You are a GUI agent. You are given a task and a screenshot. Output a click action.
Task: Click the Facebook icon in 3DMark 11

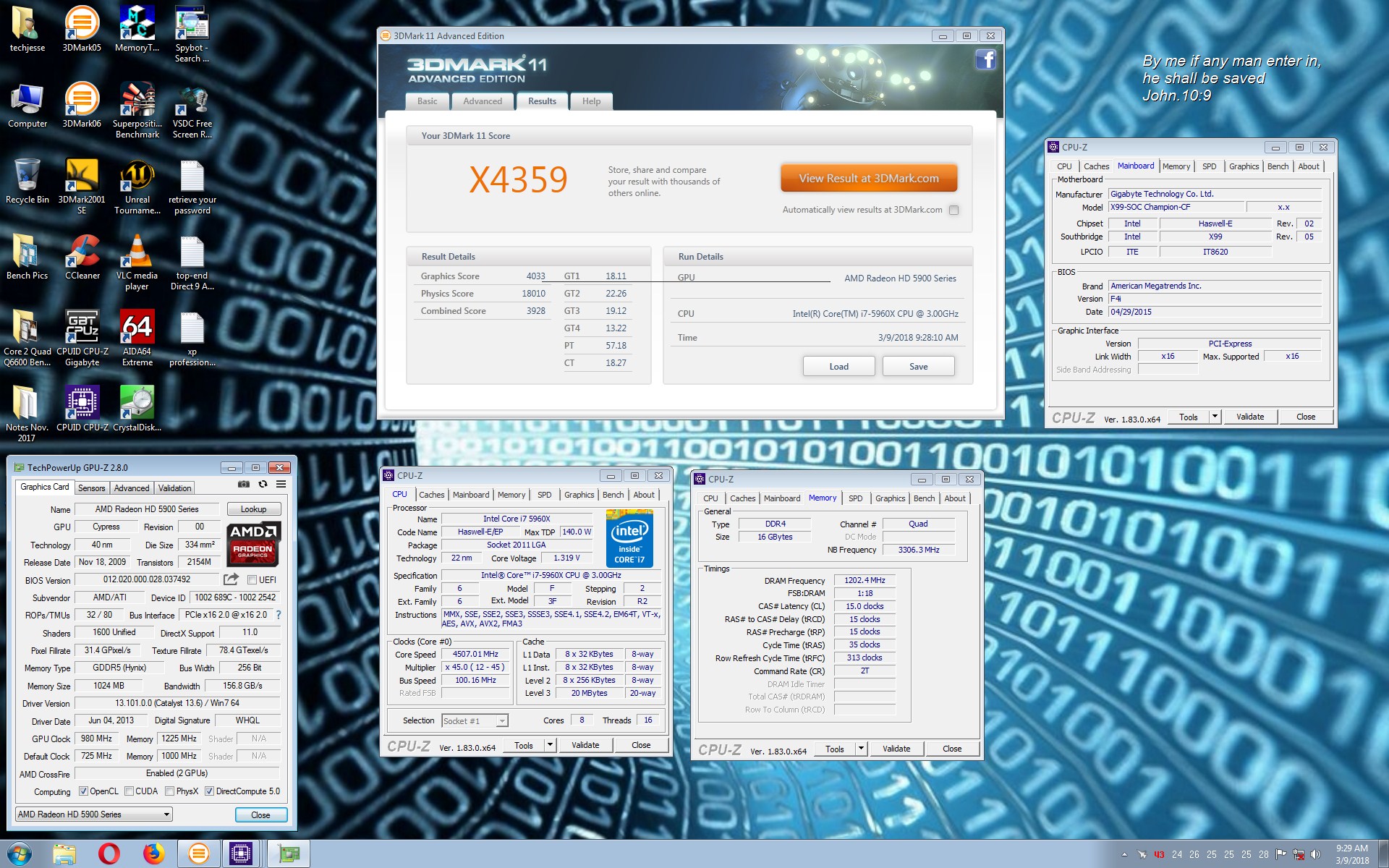coord(985,59)
